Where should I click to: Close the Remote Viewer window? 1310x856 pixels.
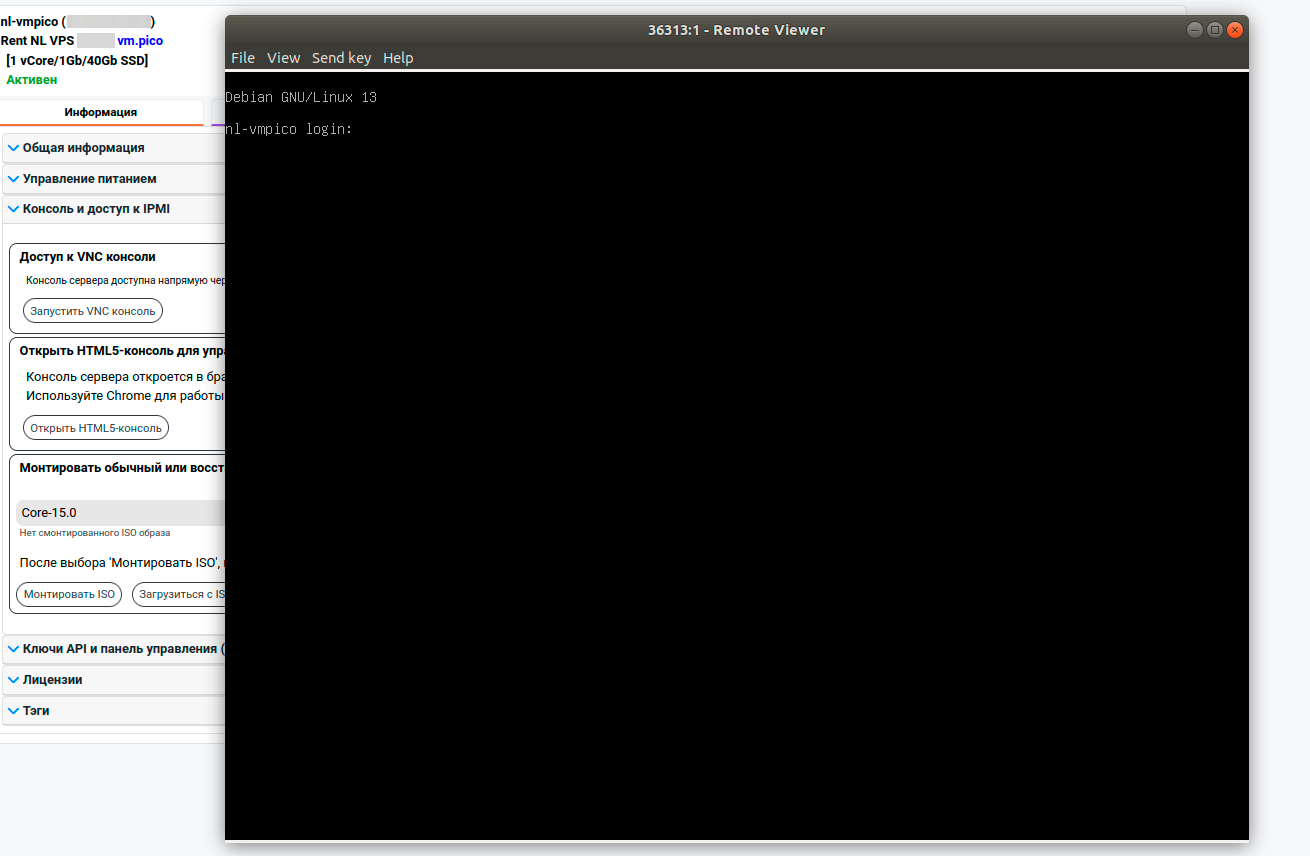coord(1236,30)
